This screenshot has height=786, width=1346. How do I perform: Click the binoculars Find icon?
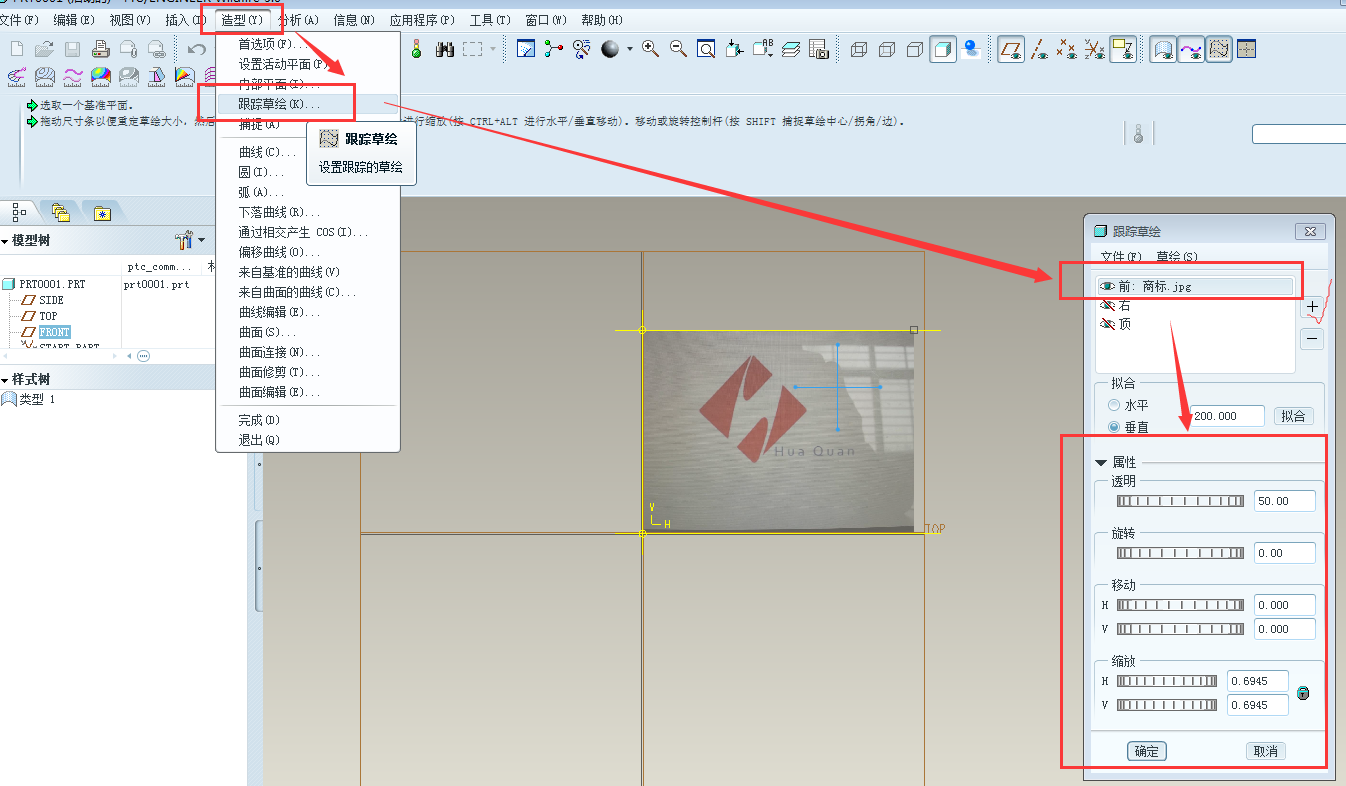point(445,49)
